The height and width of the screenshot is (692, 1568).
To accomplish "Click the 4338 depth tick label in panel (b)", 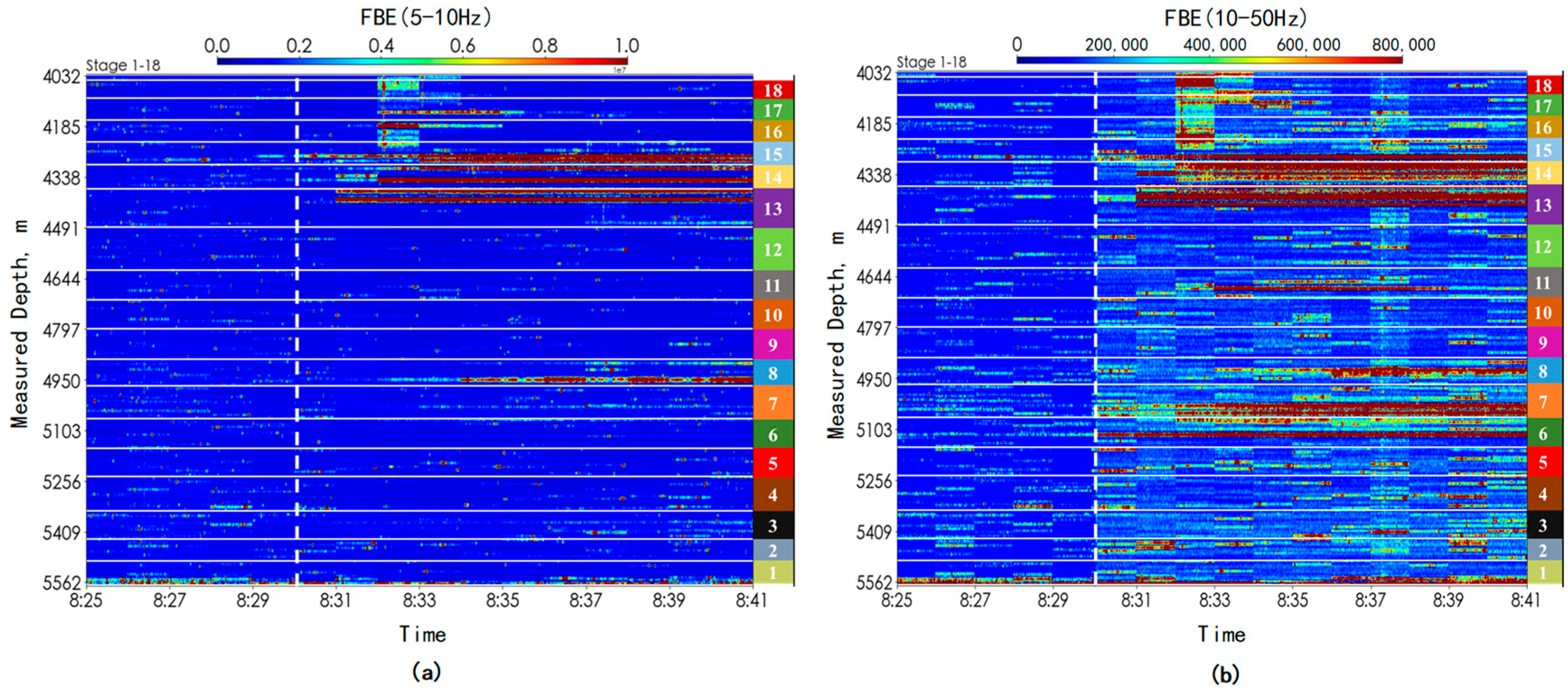I will pyautogui.click(x=874, y=175).
